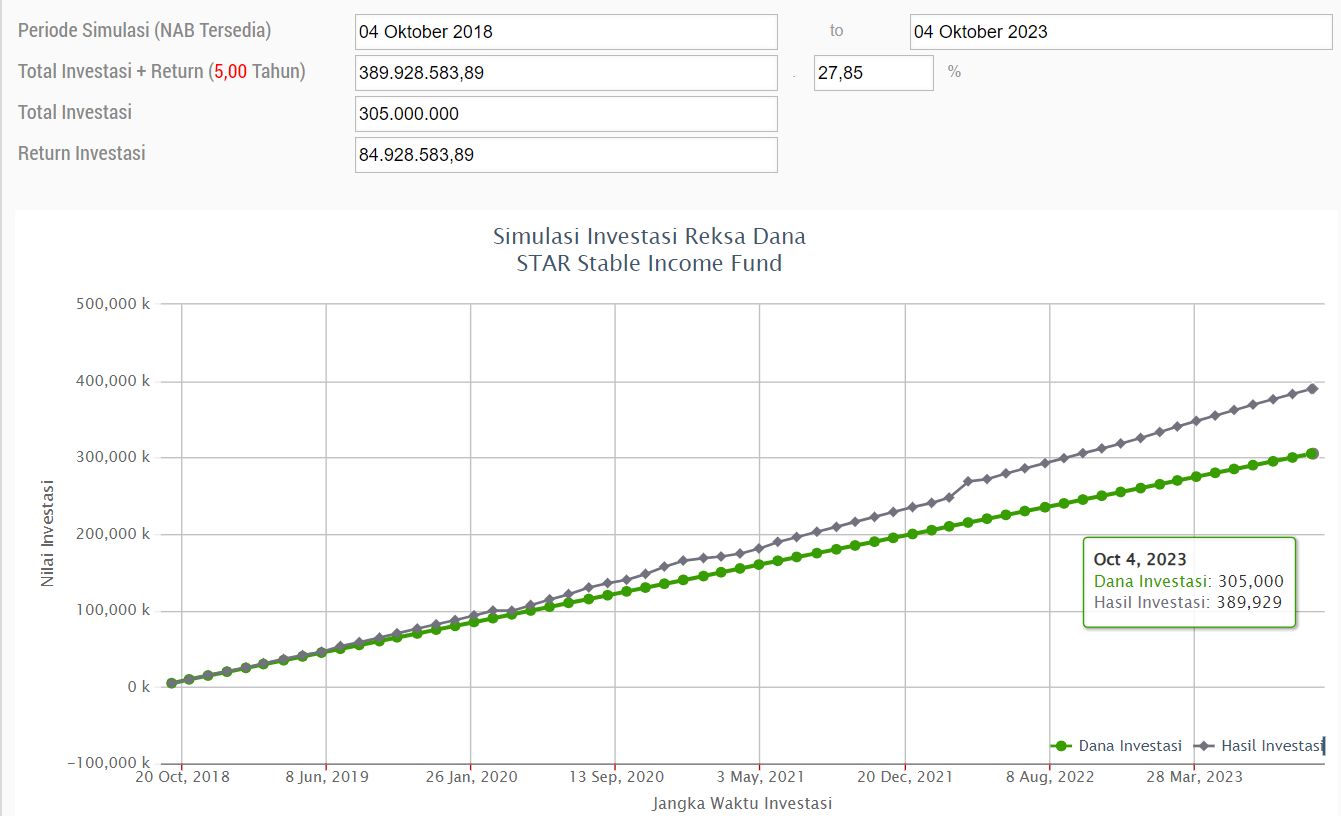Screen dimensions: 1341x816
Task: Click the 28 Mar, 2023 x-axis label
Action: 1195,777
